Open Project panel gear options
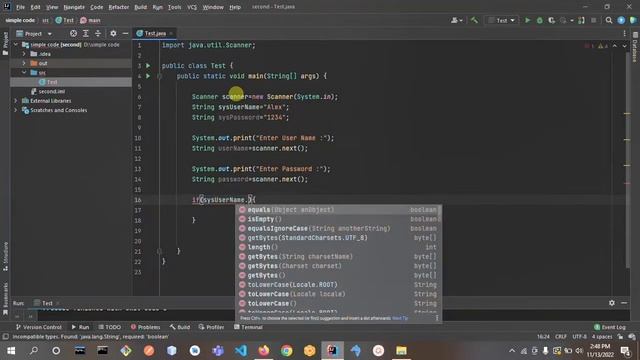This screenshot has height=360, width=640. 113,33
